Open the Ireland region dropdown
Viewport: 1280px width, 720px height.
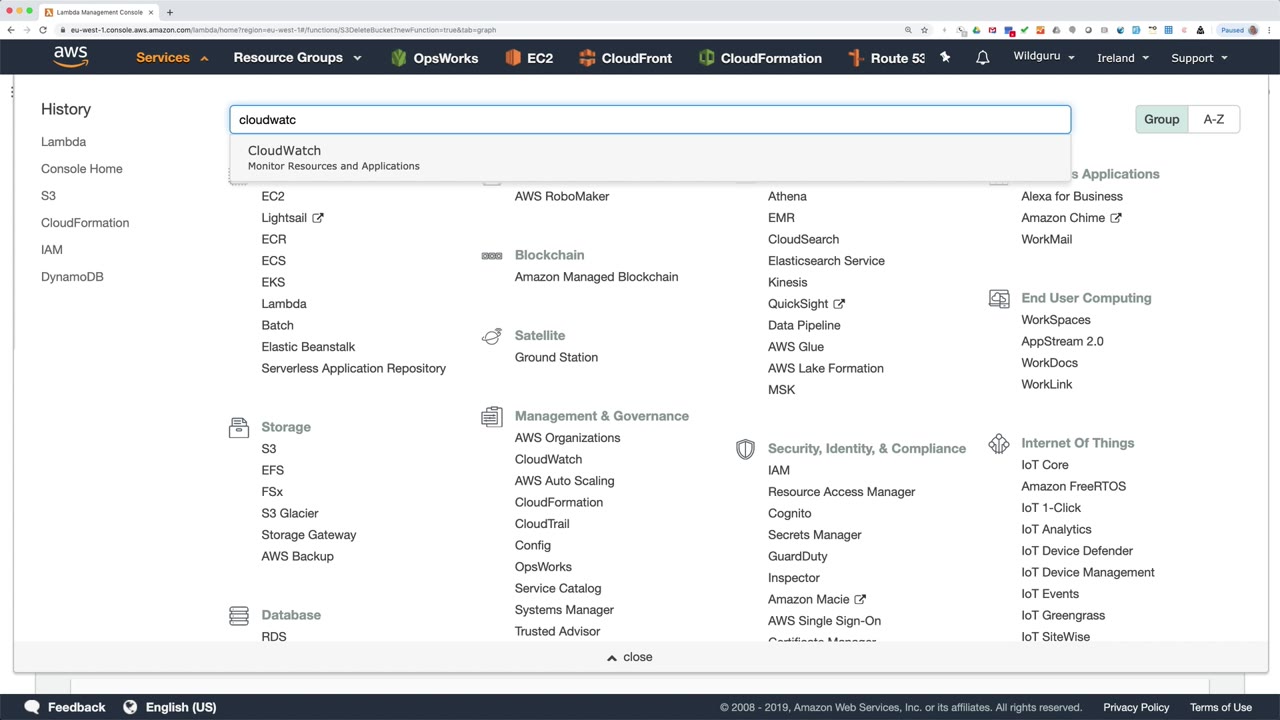[x=1122, y=58]
